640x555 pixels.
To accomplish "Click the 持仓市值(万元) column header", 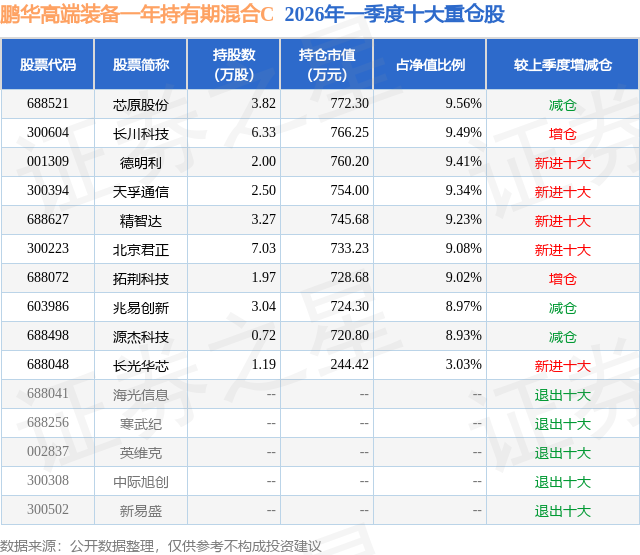I will [x=327, y=64].
